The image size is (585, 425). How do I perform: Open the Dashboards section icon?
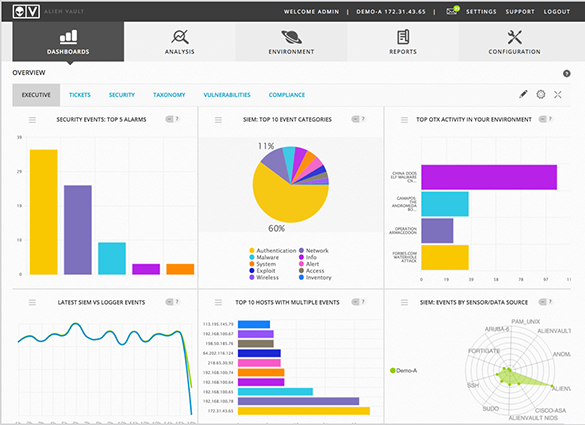click(68, 37)
